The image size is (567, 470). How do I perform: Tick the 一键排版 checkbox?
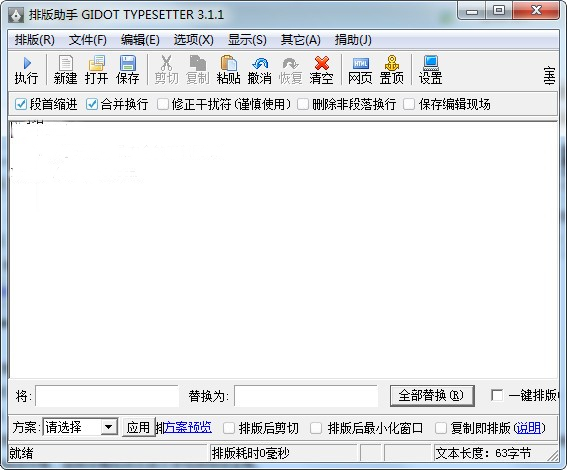[497, 395]
